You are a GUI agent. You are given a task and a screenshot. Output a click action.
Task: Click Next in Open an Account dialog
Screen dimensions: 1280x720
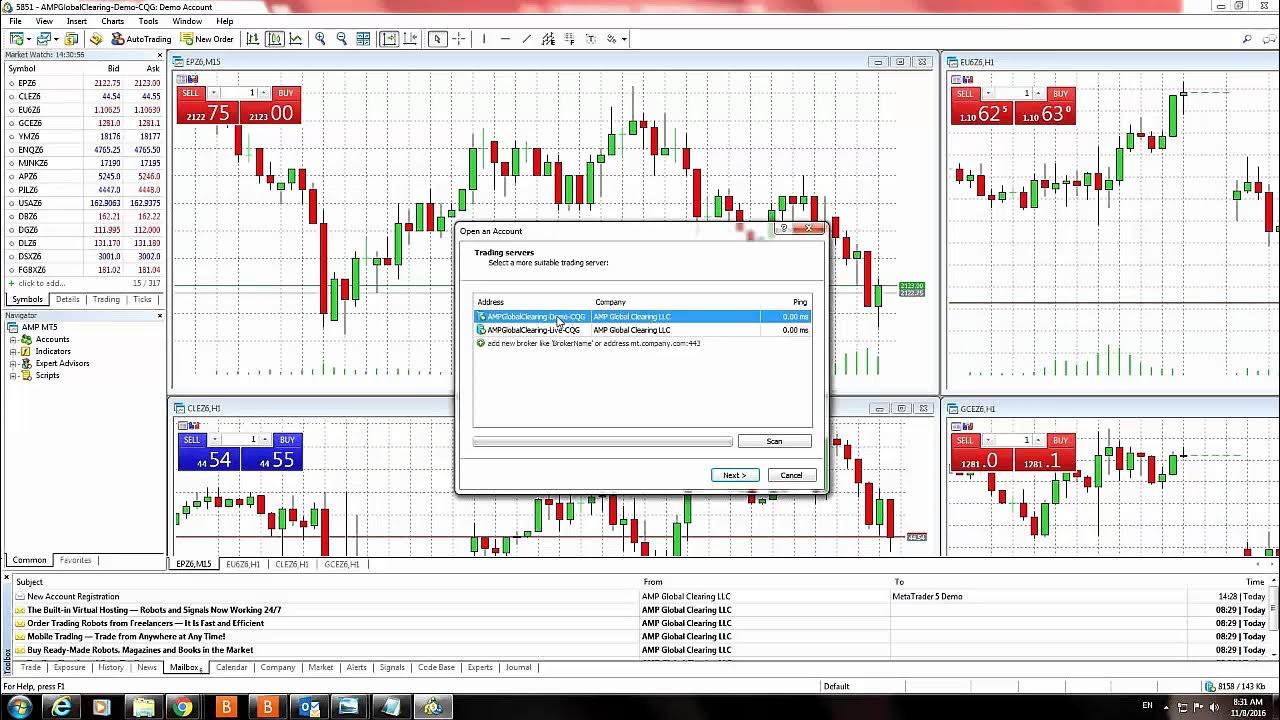[735, 475]
